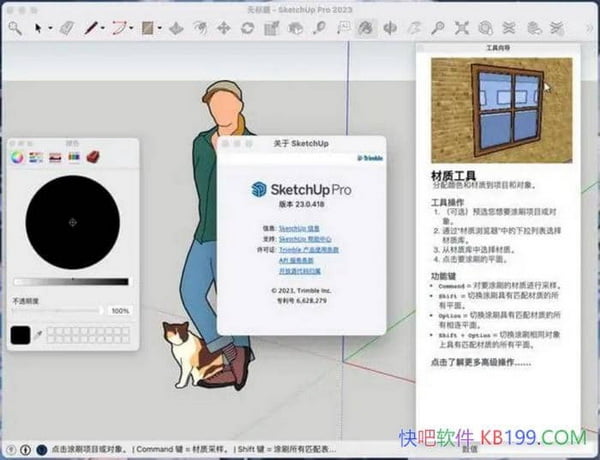Open the SketchUp 帮助中心 link

tap(304, 240)
